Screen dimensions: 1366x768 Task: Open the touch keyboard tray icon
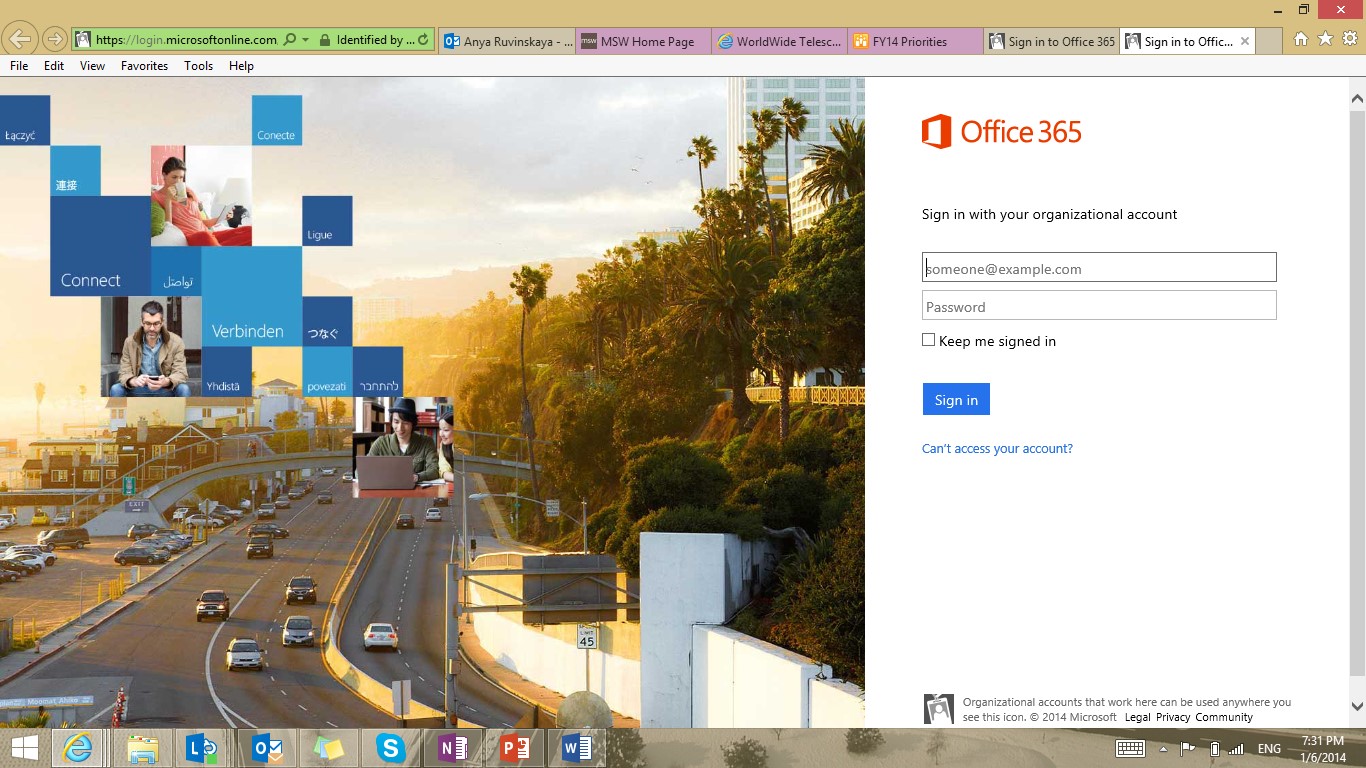point(1130,748)
